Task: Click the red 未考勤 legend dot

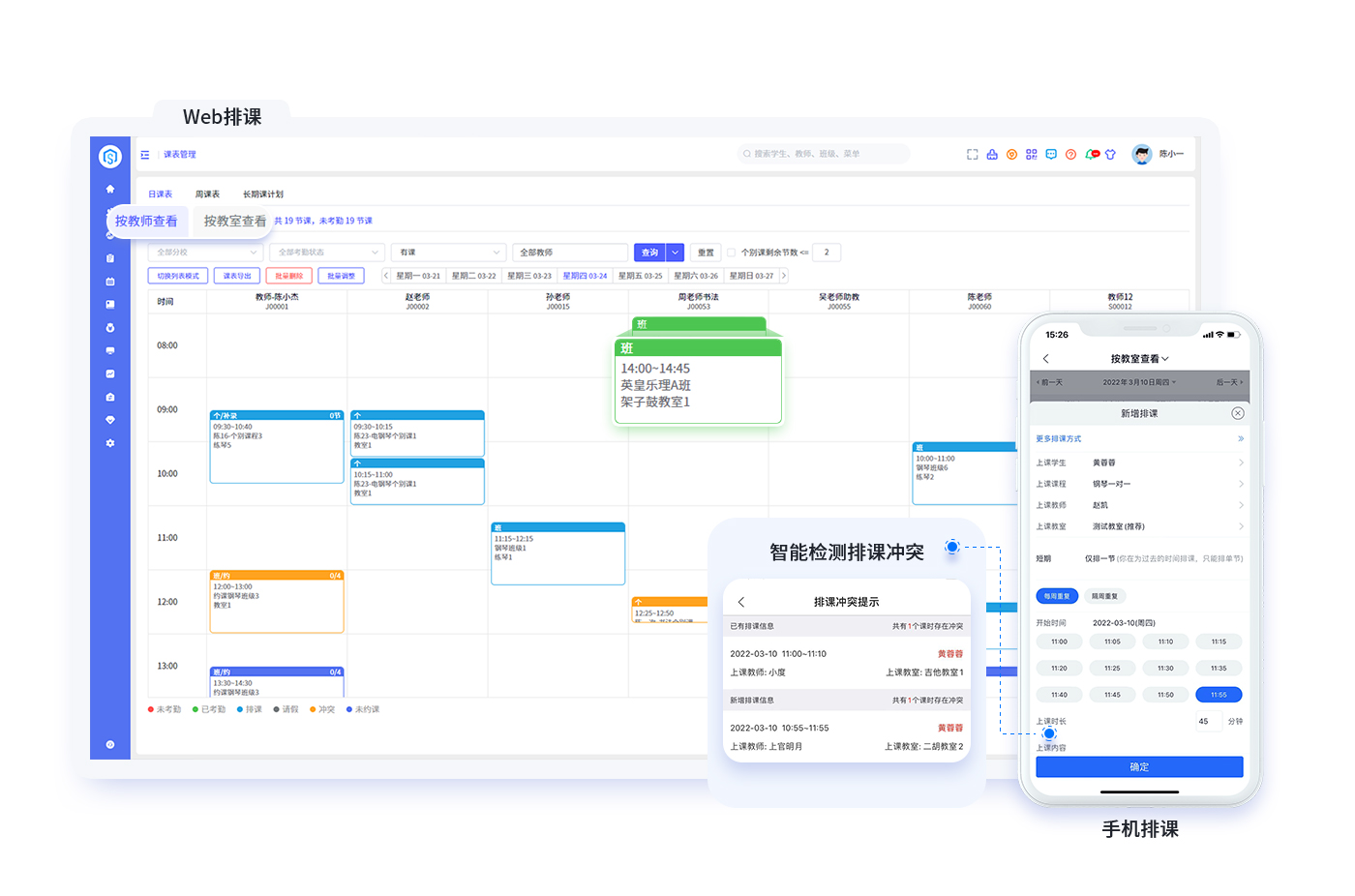Action: pos(152,709)
